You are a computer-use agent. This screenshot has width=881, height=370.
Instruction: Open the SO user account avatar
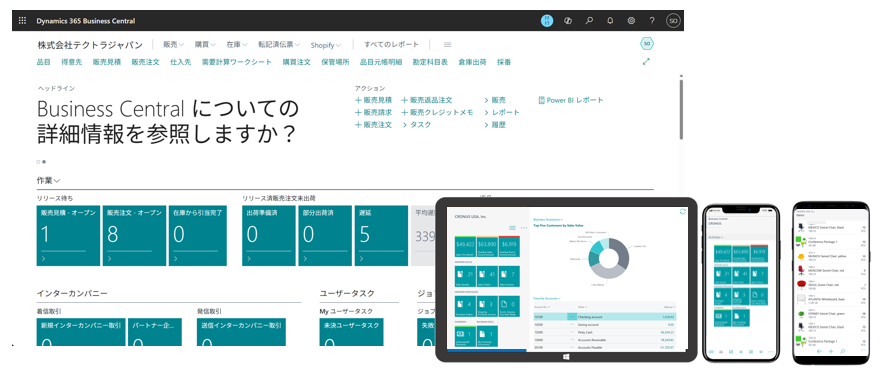pyautogui.click(x=673, y=21)
